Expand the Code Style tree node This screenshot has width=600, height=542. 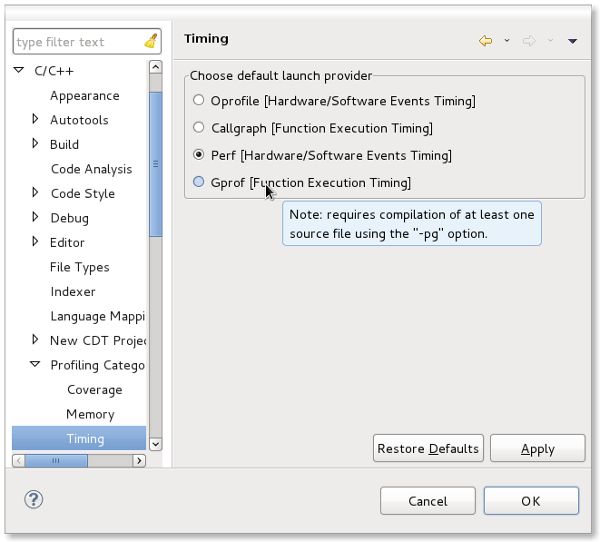tap(35, 193)
